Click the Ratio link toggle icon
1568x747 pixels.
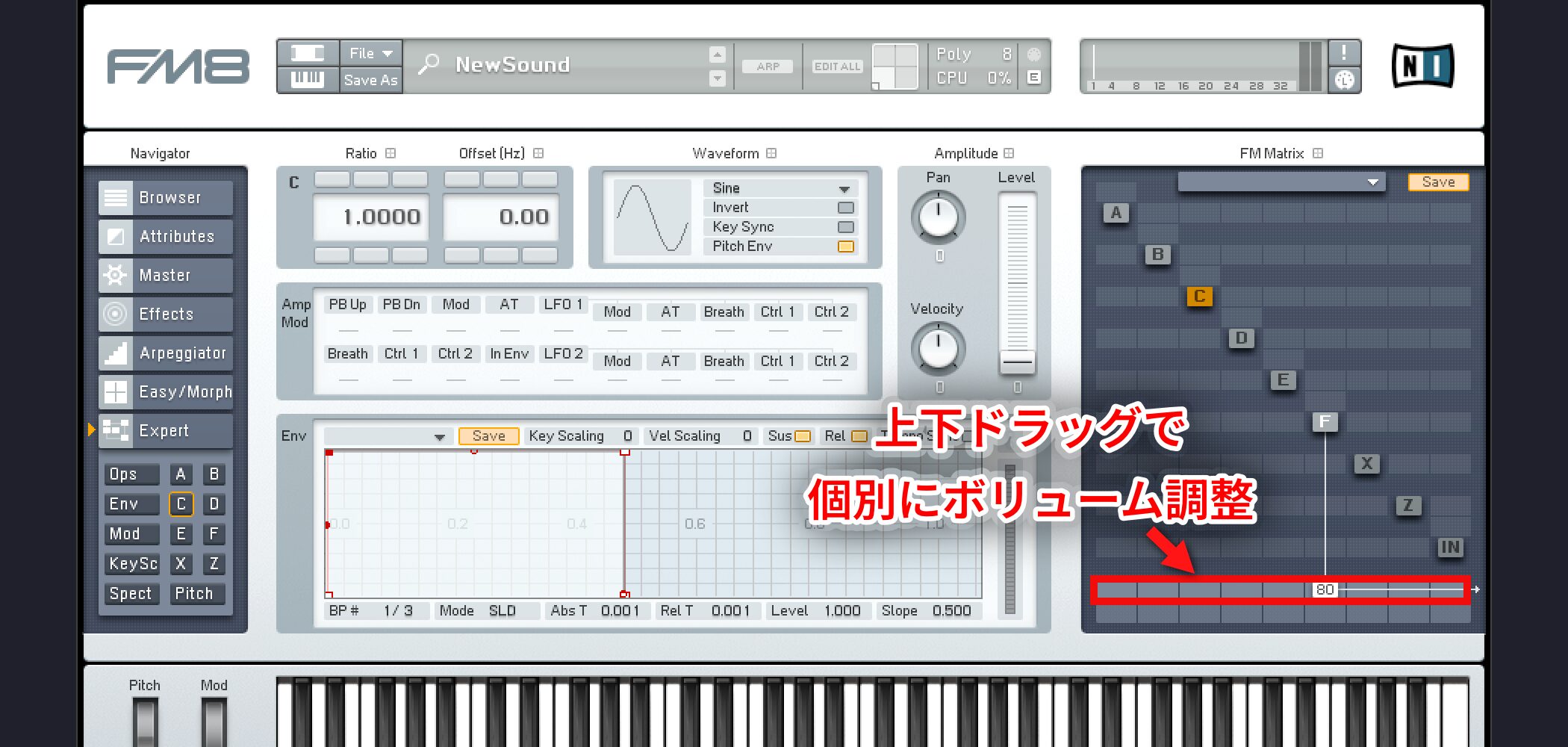click(391, 153)
